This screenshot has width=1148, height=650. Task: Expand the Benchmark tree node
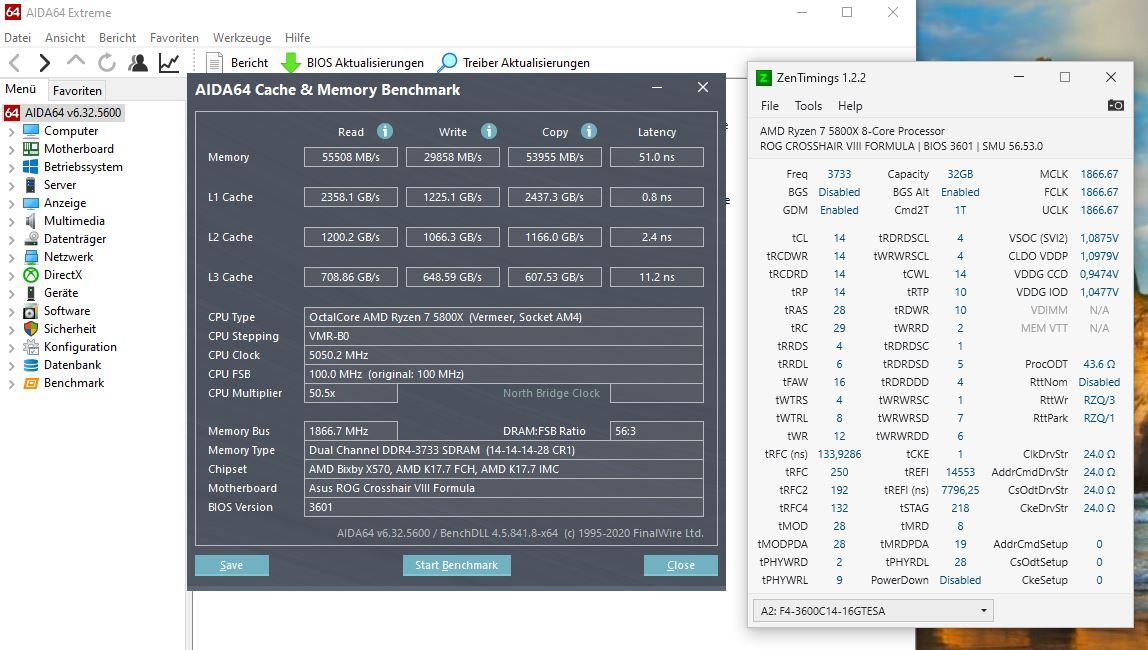(11, 384)
